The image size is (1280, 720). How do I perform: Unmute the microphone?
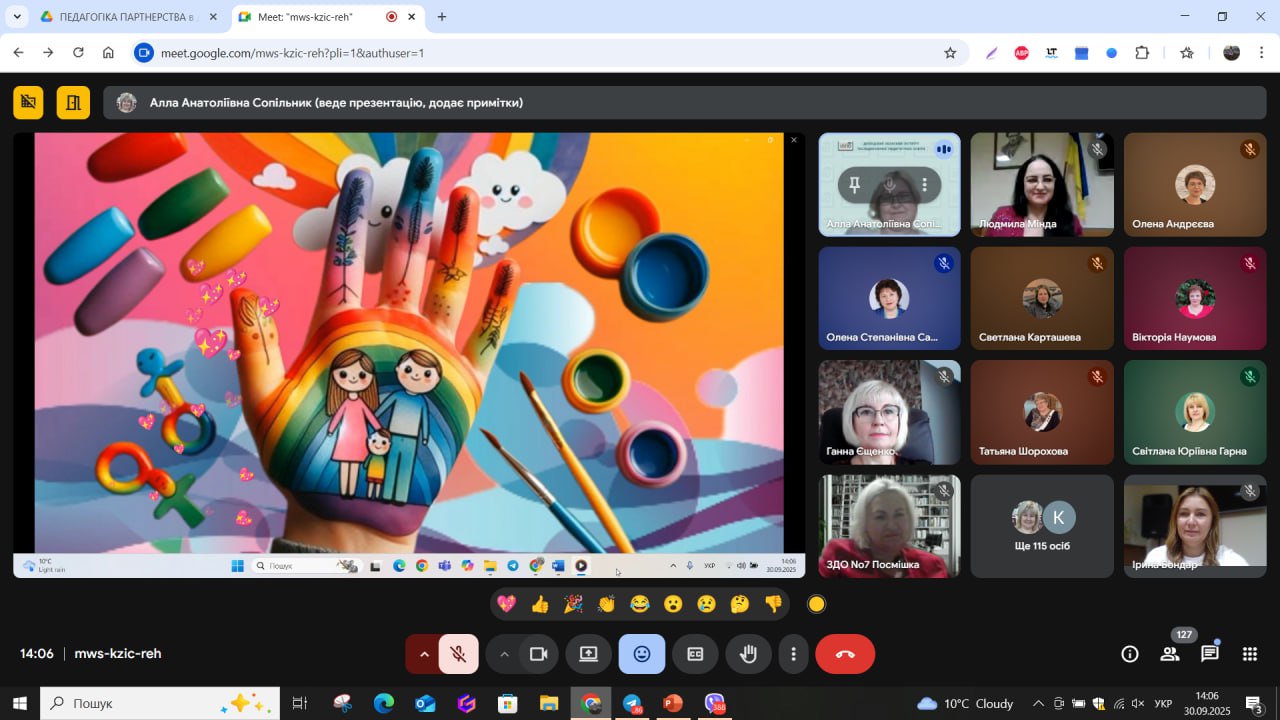coord(459,654)
